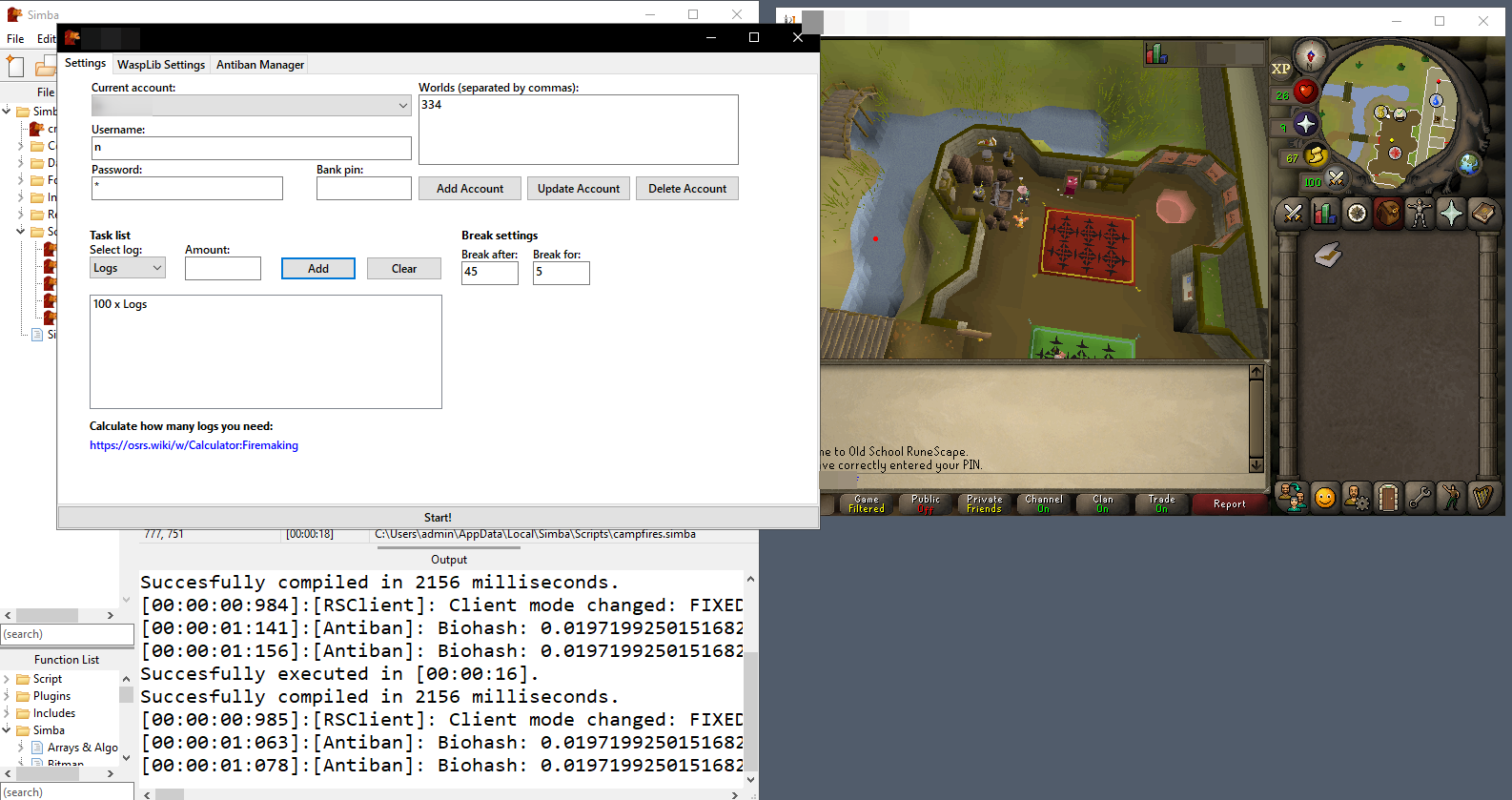Collapse the Simba folder in Function List

click(x=7, y=730)
